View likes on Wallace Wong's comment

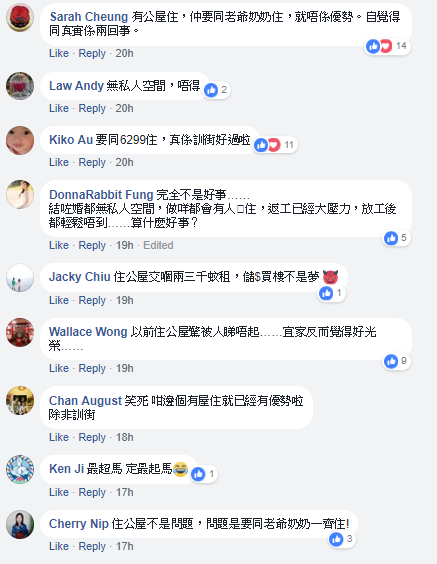point(396,361)
